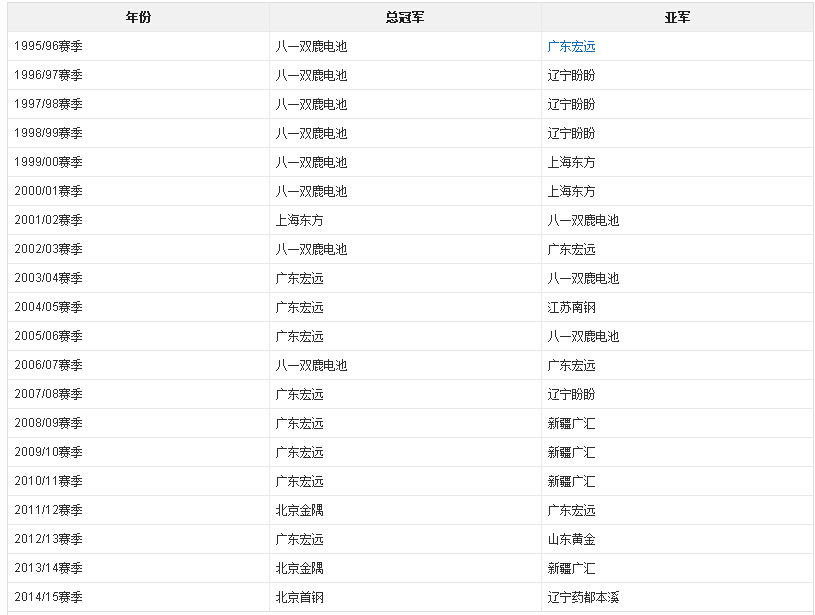The image size is (815, 615).
Task: Click champion 北京金隅 in 2013/14 row
Action: coord(299,568)
